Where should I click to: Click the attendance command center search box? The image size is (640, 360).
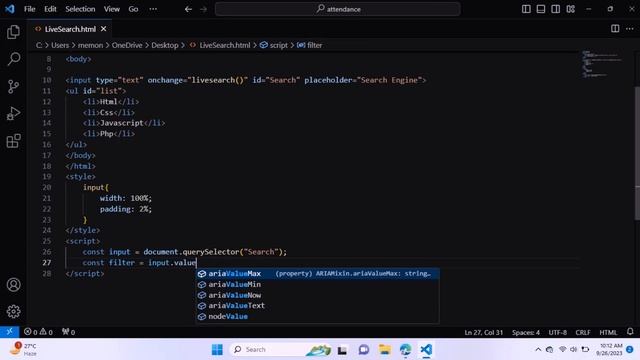coord(338,9)
